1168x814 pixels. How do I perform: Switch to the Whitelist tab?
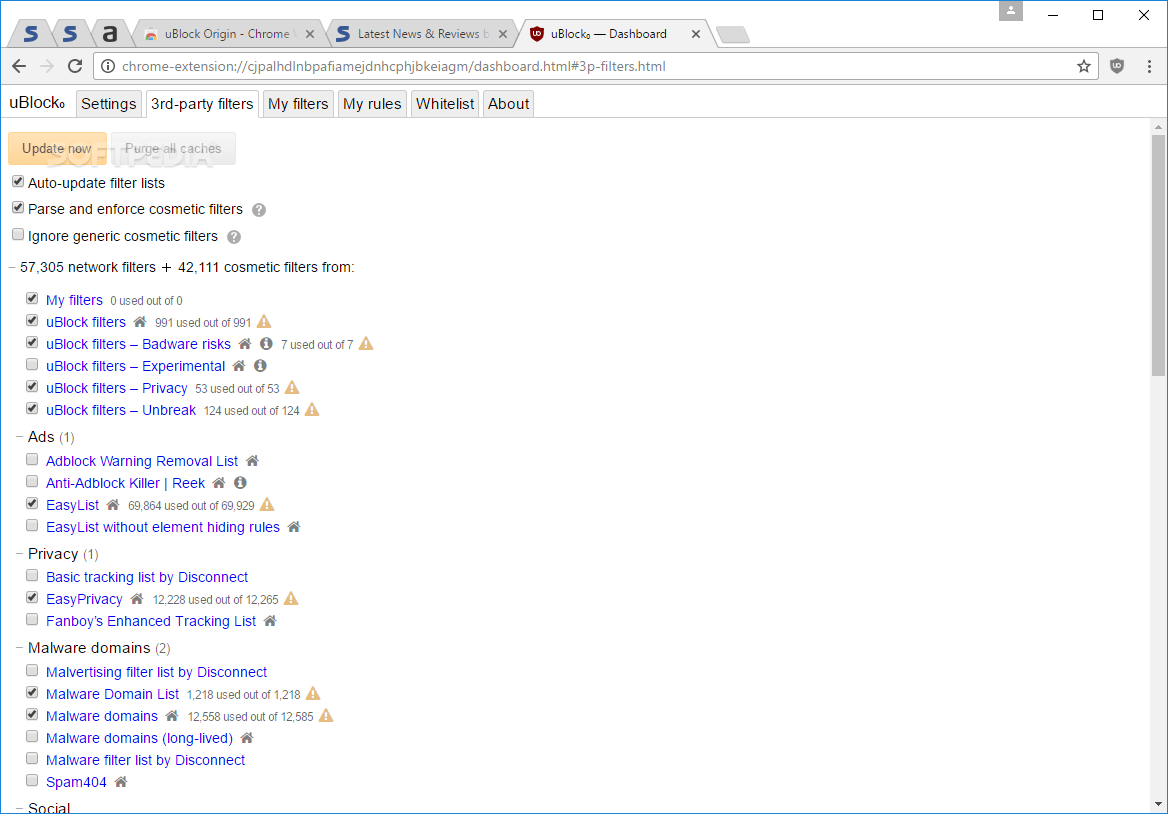click(444, 103)
